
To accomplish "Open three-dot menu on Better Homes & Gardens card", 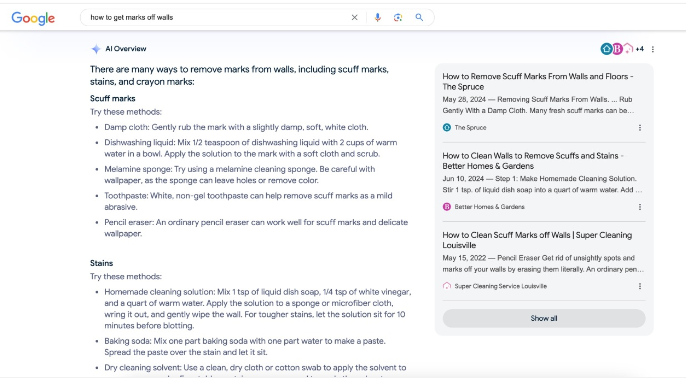I will click(x=640, y=207).
